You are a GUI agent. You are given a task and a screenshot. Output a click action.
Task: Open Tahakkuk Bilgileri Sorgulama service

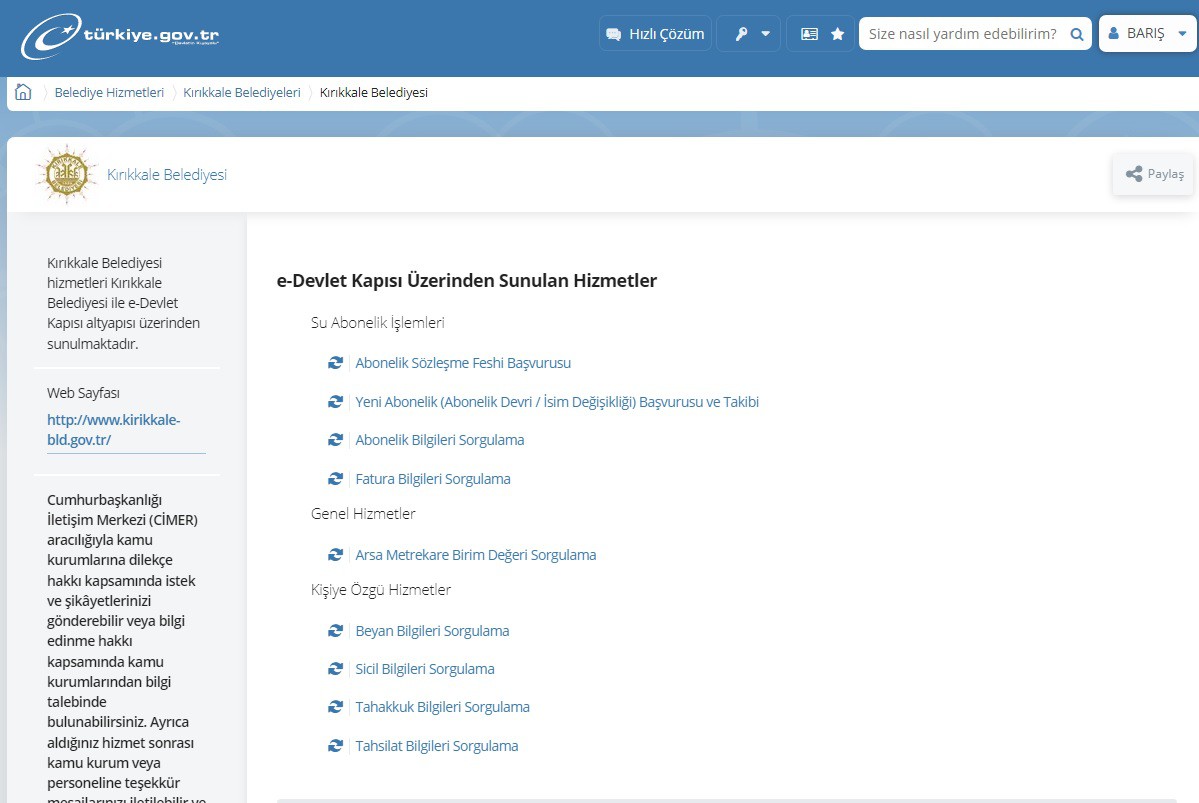pyautogui.click(x=443, y=707)
